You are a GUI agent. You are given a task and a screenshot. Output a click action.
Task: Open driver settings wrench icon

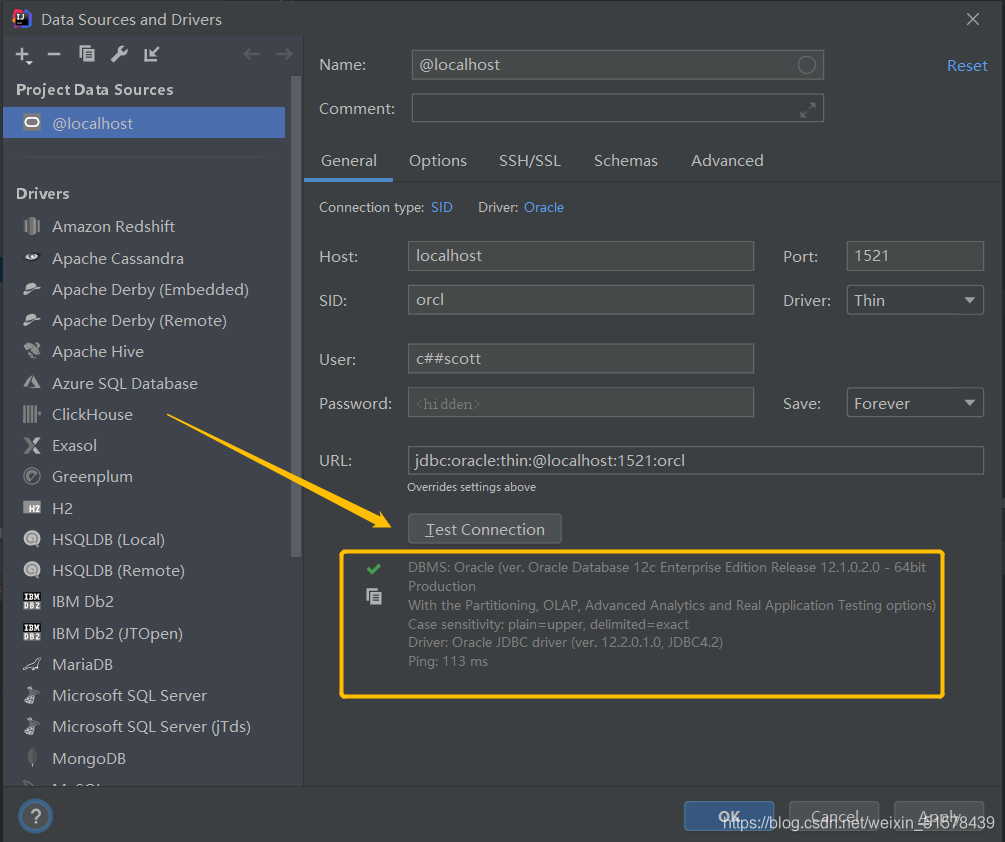[x=119, y=54]
